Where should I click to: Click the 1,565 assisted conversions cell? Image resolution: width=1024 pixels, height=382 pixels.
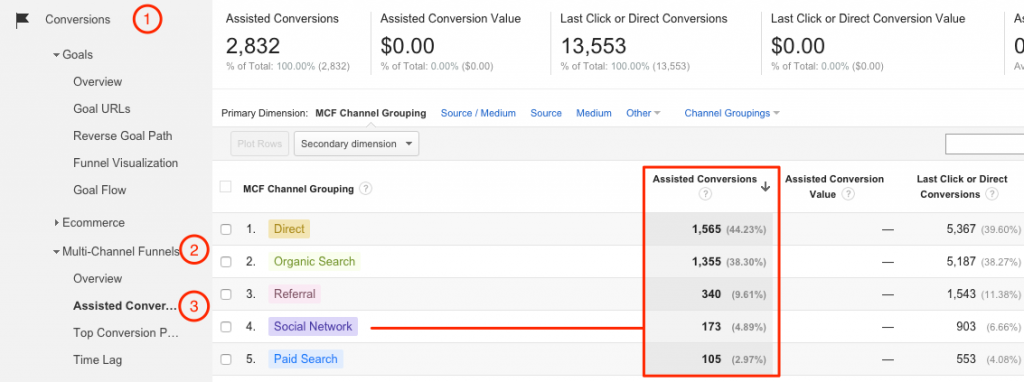pyautogui.click(x=706, y=229)
